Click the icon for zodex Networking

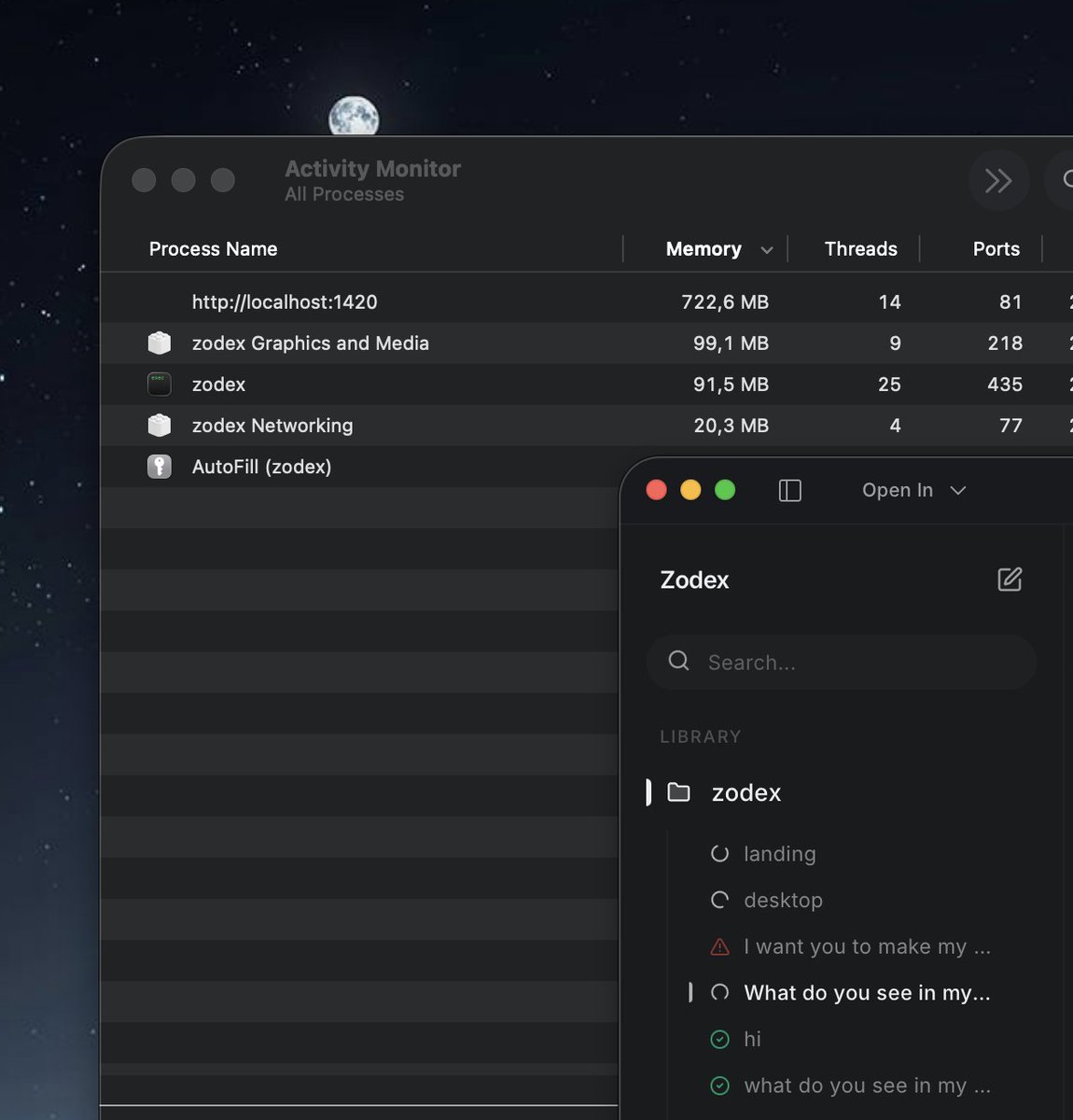(160, 426)
